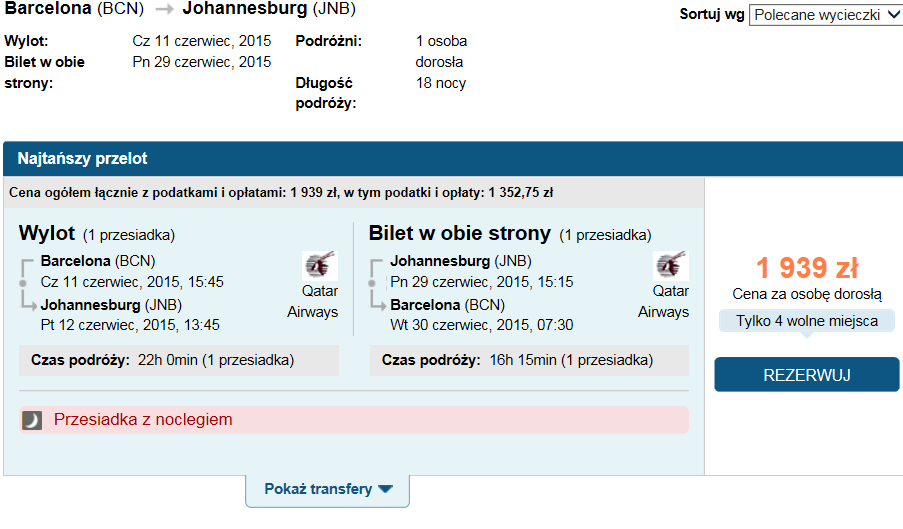Click the dropdown chevron in sort box
The image size is (903, 529).
(894, 15)
